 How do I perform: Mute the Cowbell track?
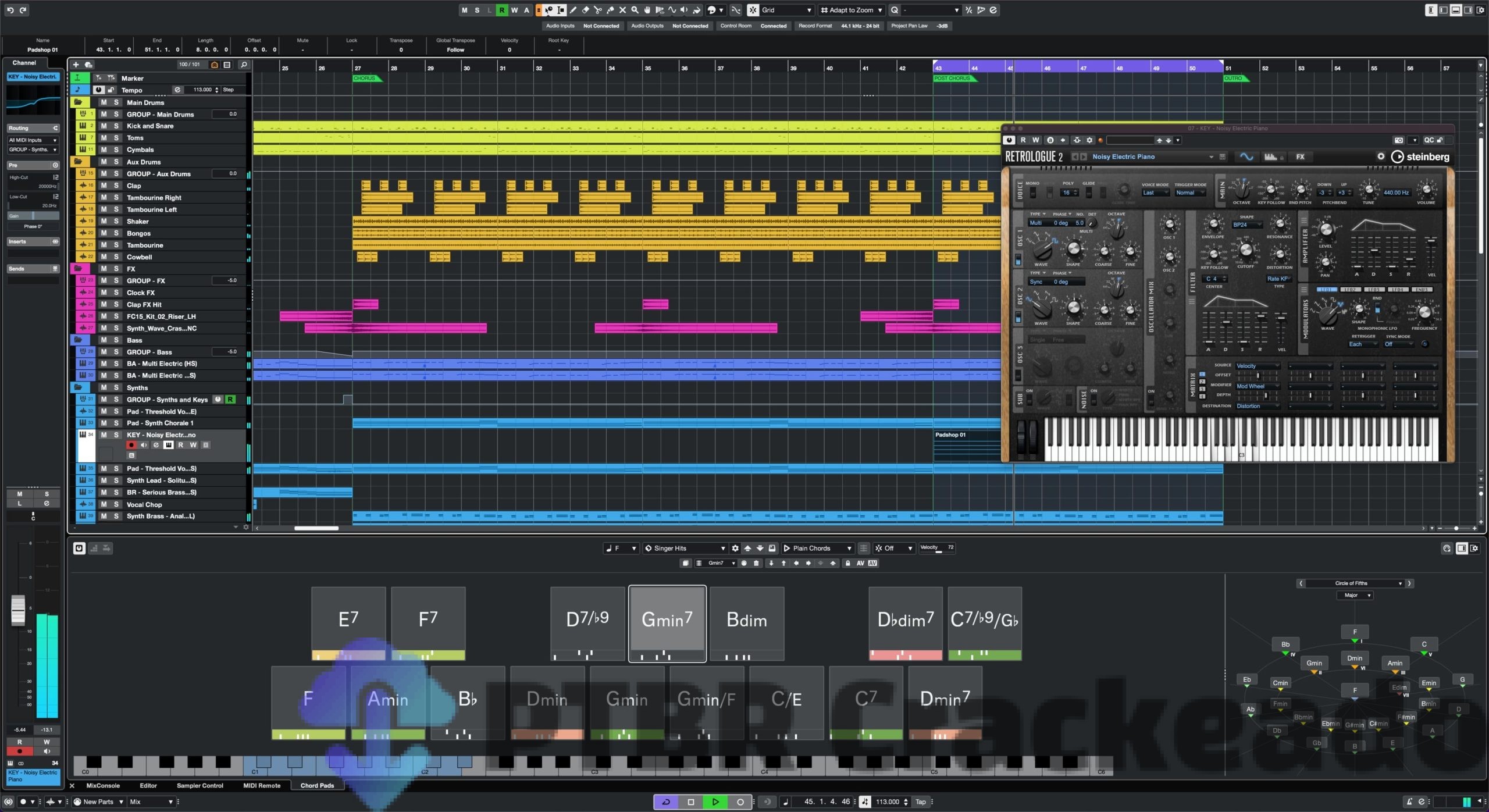pyautogui.click(x=104, y=257)
